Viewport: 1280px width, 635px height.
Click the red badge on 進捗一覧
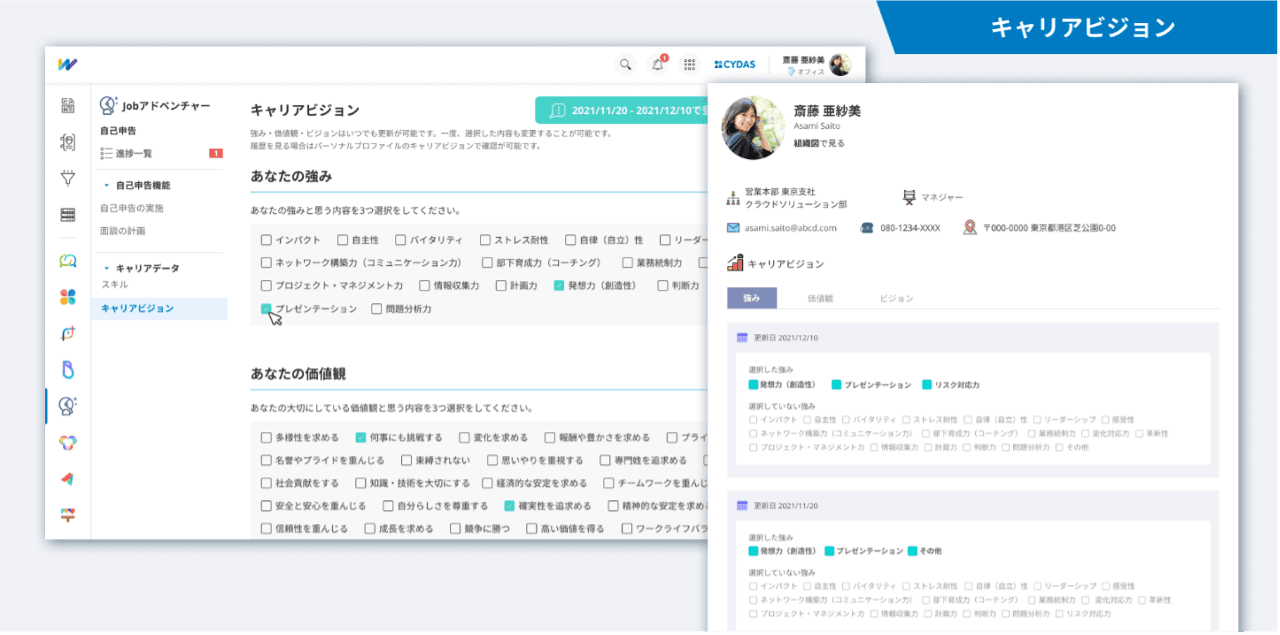[x=215, y=153]
